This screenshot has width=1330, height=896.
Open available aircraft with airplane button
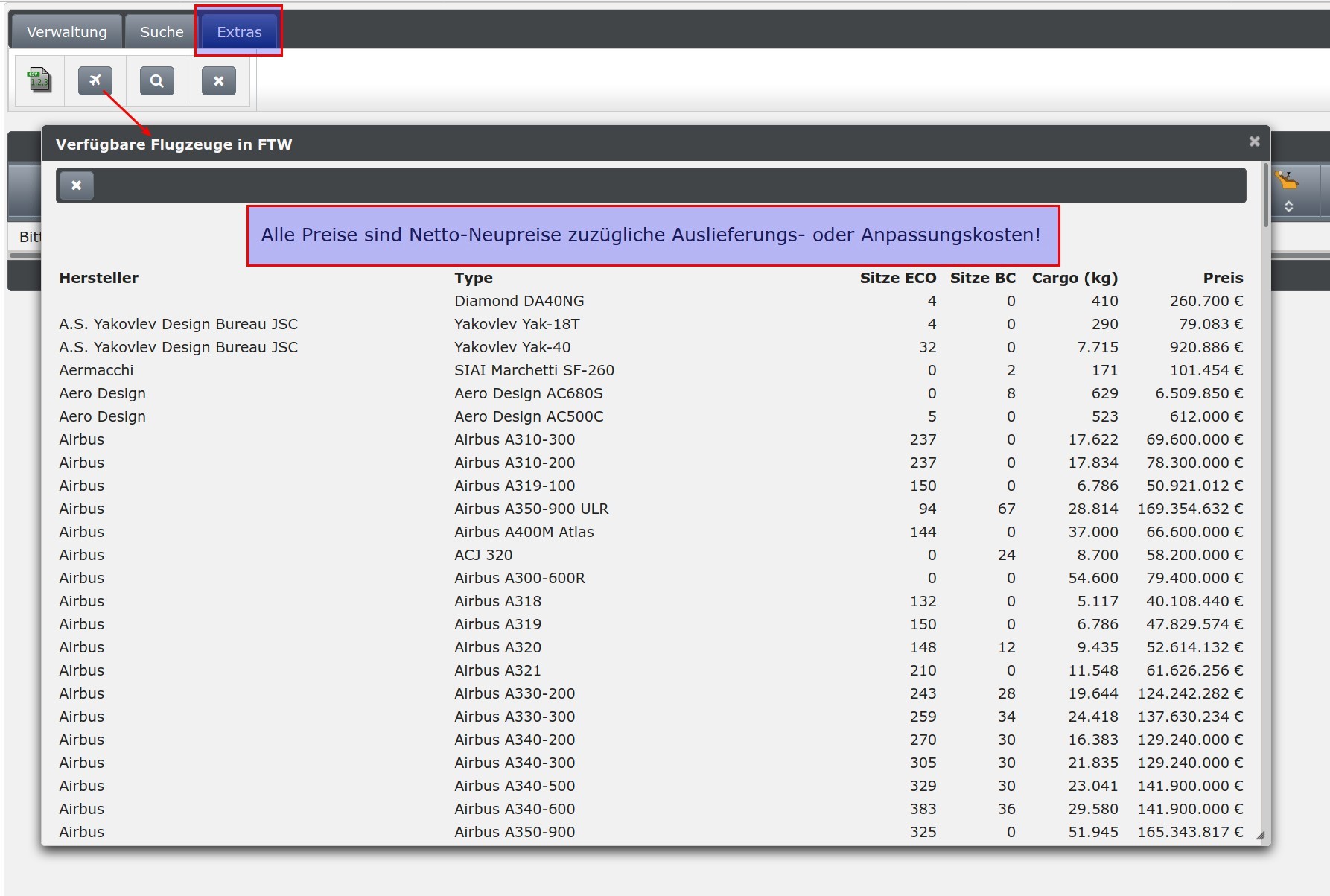click(x=95, y=80)
